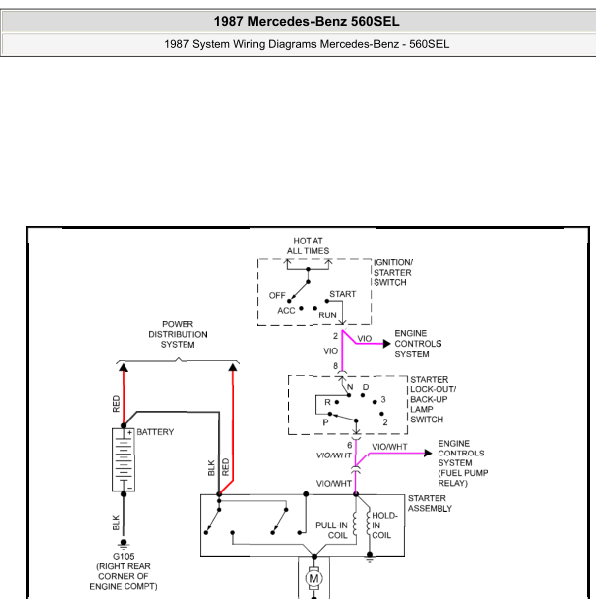Click the P gear position label
The image size is (596, 599).
[x=325, y=422]
